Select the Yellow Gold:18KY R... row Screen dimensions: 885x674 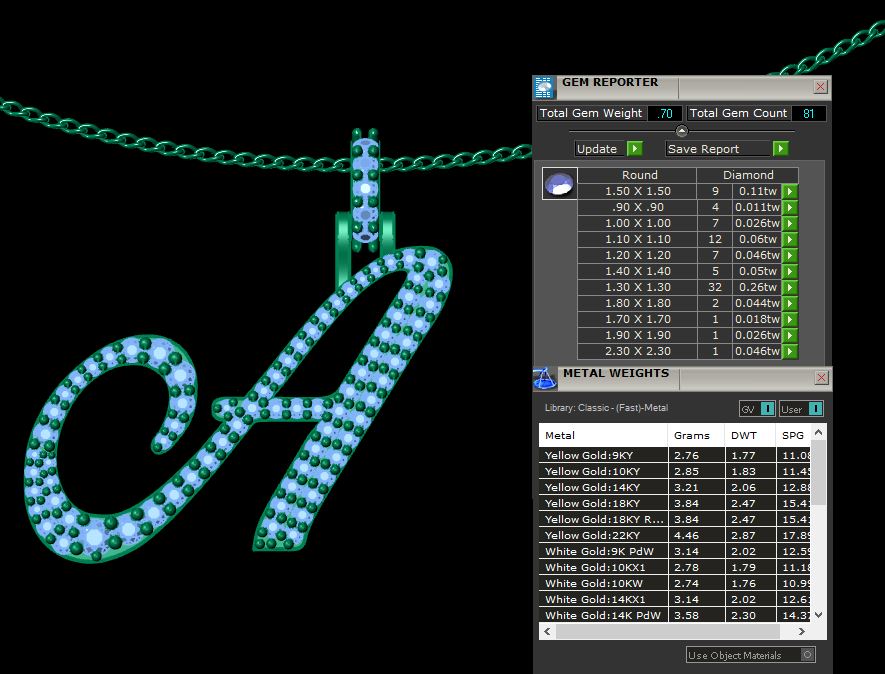pos(675,519)
